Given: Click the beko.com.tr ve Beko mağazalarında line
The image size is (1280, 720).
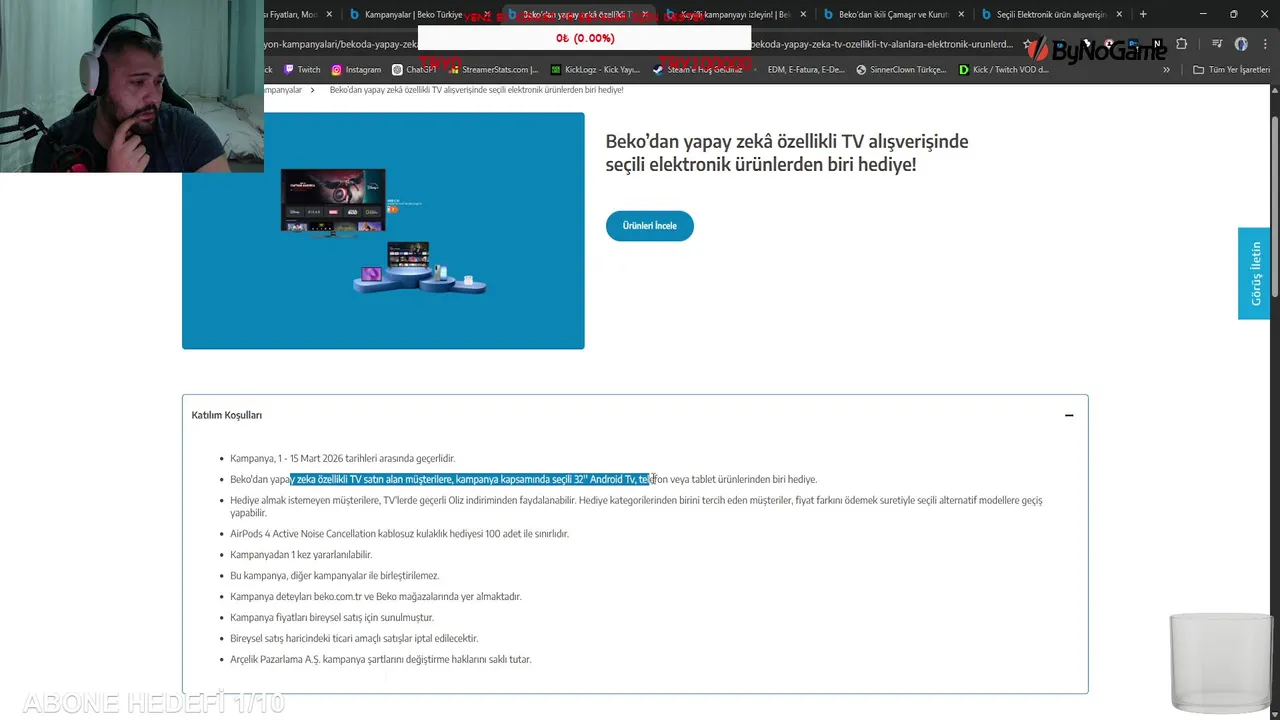Looking at the screenshot, I should (x=376, y=597).
